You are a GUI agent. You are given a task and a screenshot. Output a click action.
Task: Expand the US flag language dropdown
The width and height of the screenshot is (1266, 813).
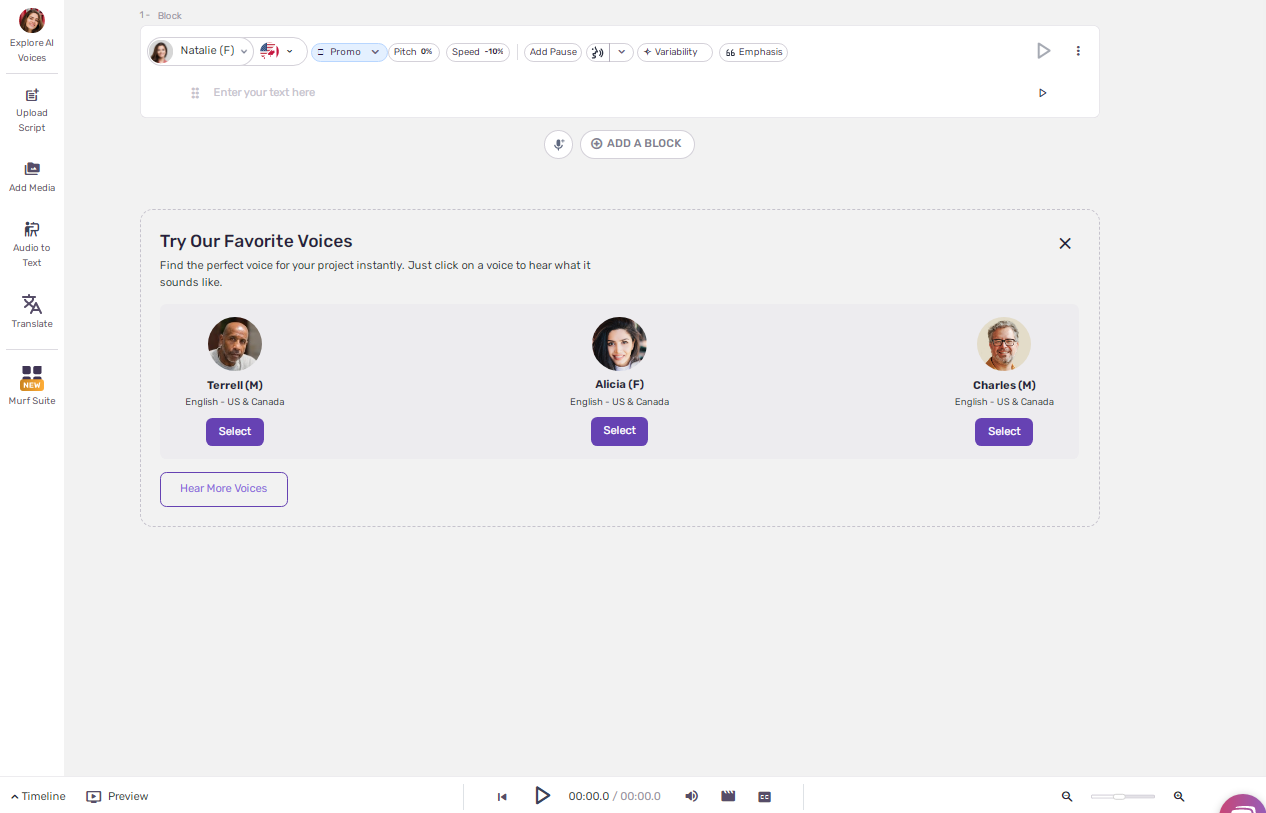(279, 51)
